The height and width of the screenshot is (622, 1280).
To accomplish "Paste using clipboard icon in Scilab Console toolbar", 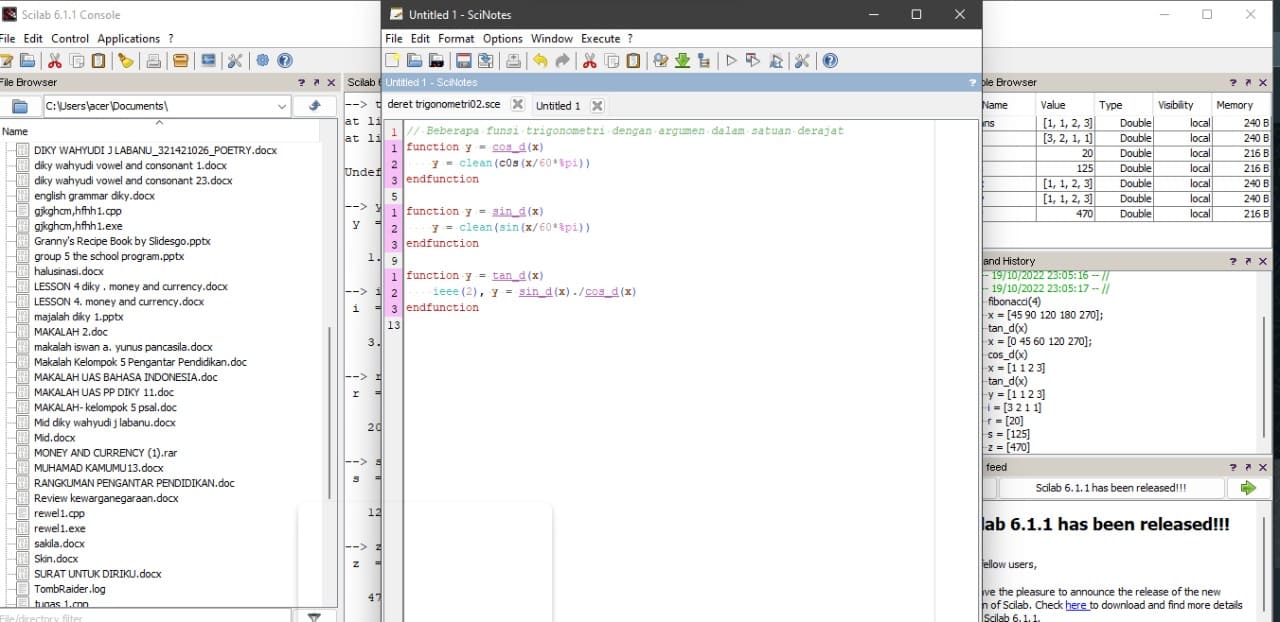I will coord(99,61).
